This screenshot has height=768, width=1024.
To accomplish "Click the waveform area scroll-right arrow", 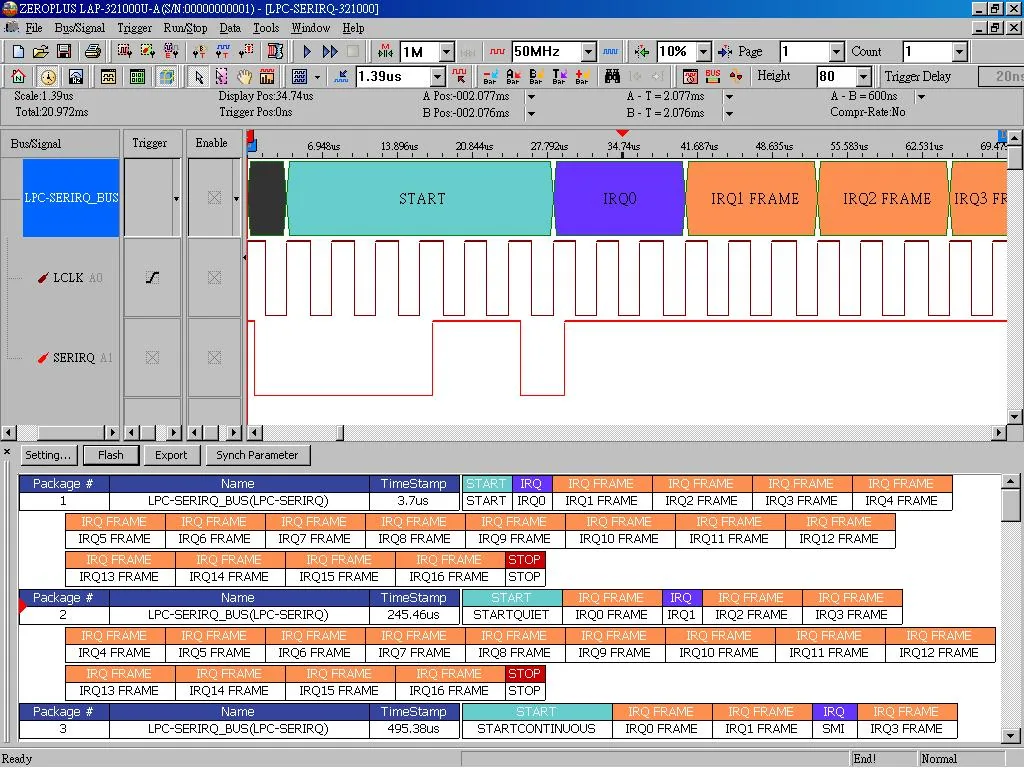I will tap(999, 432).
